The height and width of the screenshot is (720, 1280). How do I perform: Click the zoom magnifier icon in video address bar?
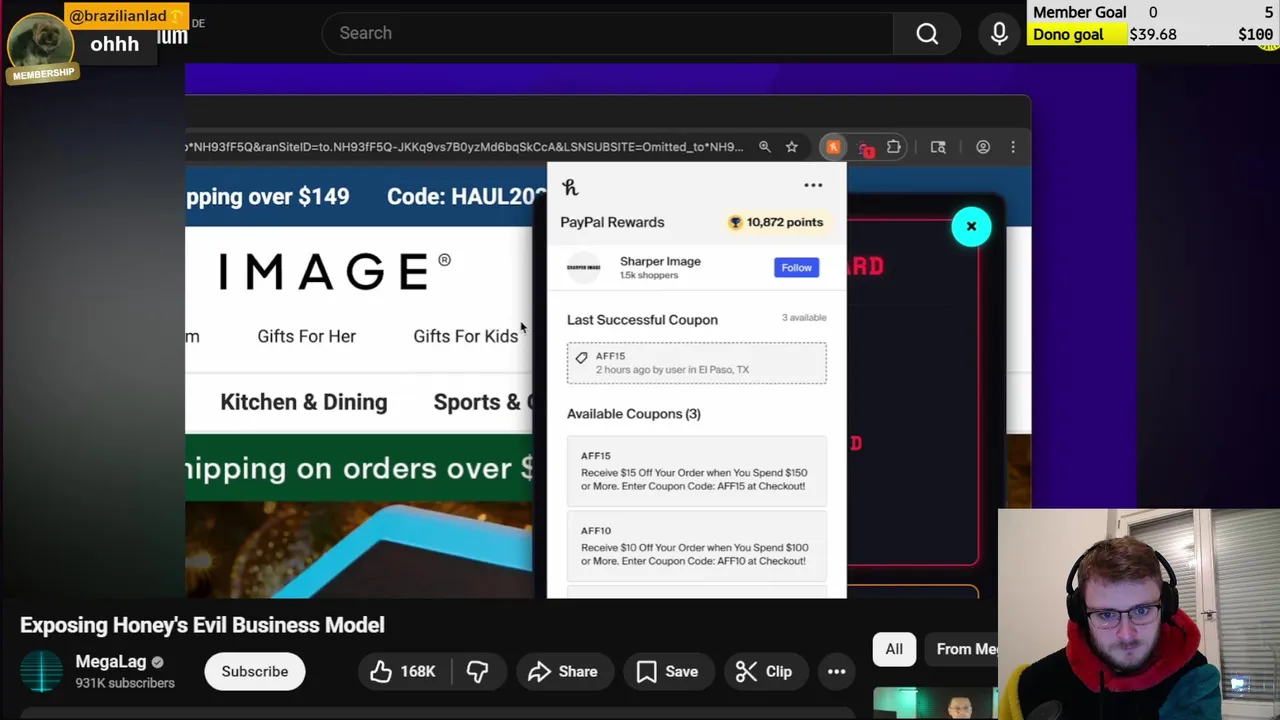(x=764, y=147)
